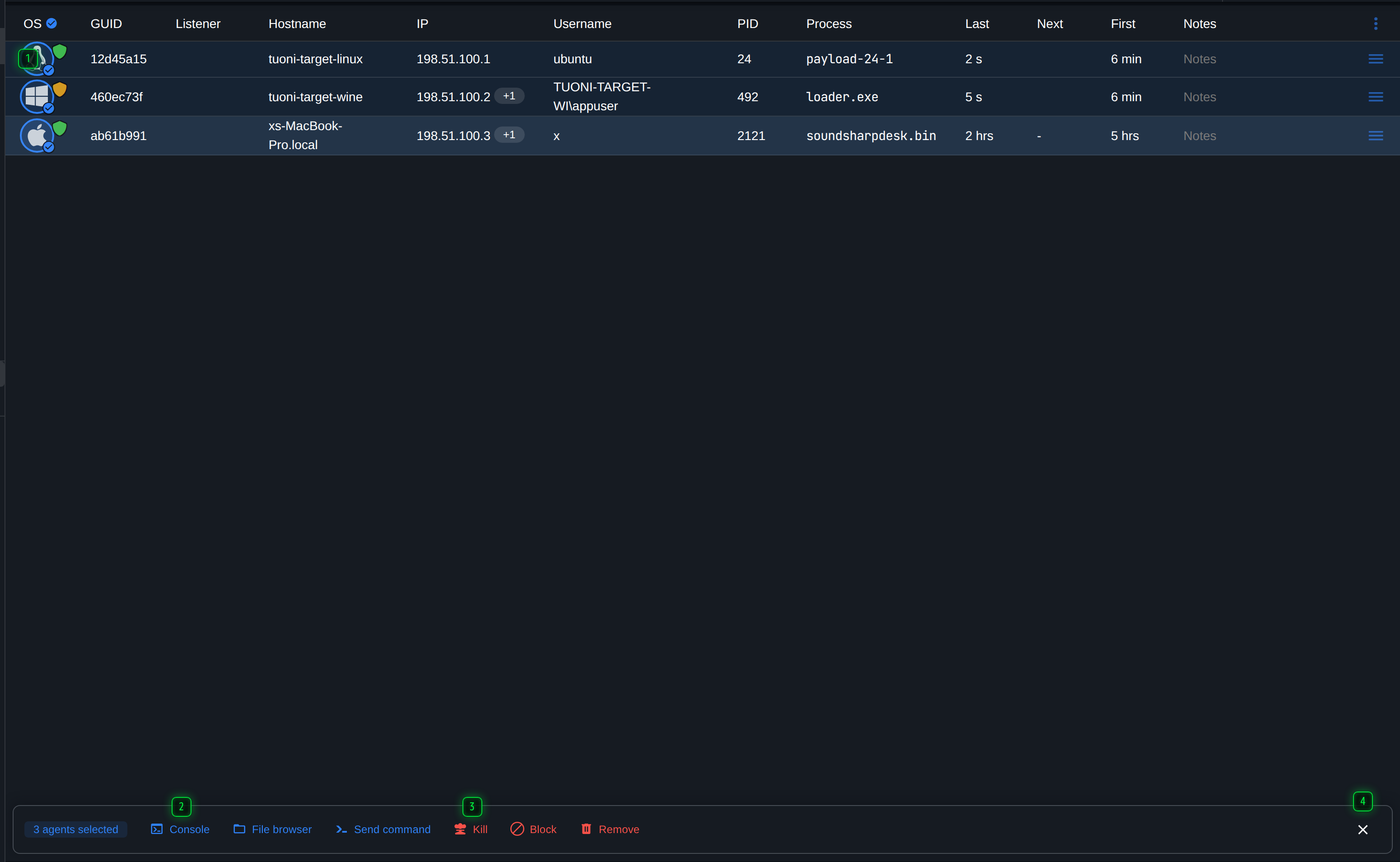1400x862 pixels.
Task: Click first seen value 5 hrs
Action: click(1124, 136)
